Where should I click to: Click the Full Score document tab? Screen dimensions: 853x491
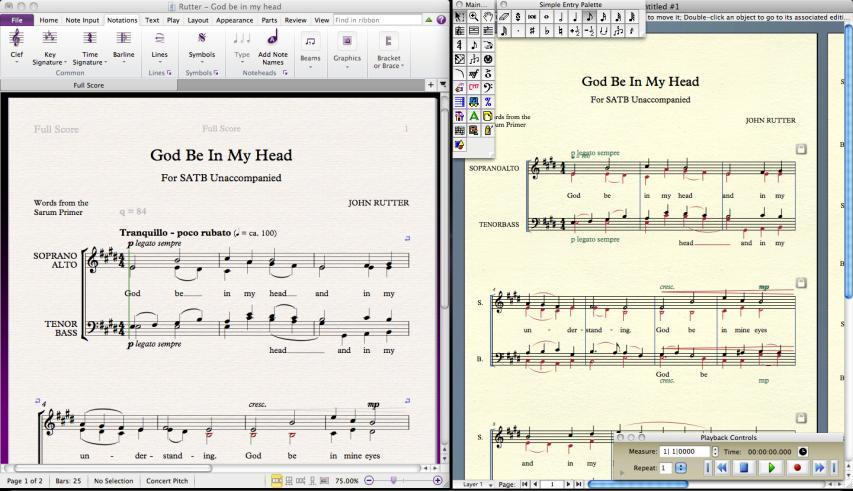[89, 85]
